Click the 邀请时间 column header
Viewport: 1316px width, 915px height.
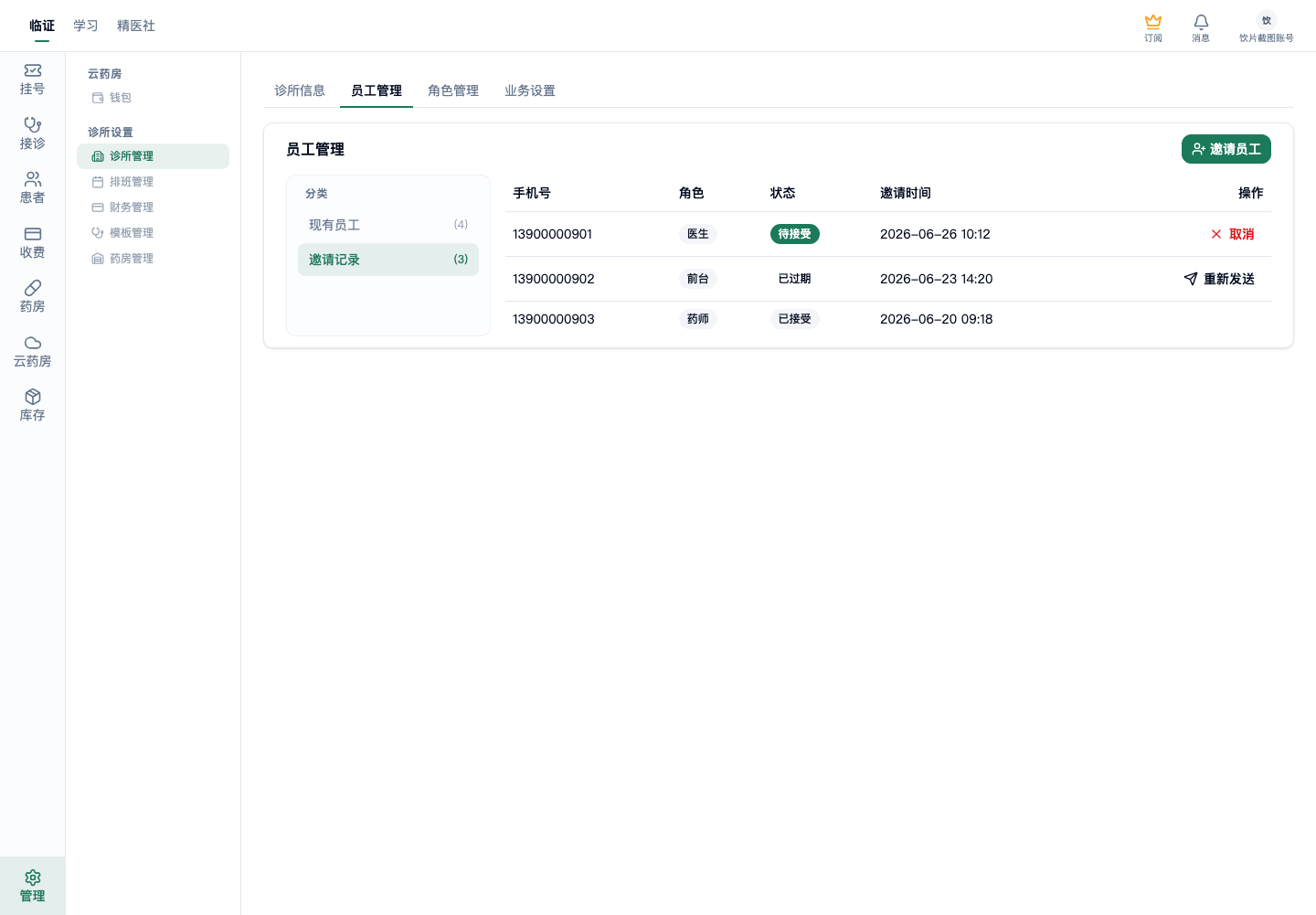point(906,193)
